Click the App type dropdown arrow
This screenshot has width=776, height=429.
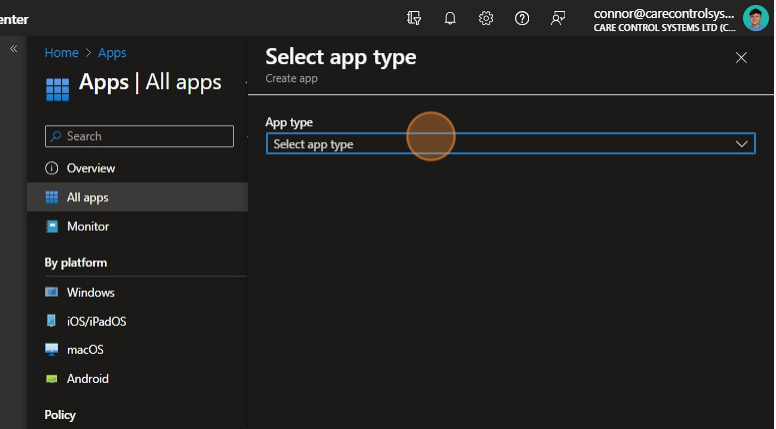[x=742, y=144]
